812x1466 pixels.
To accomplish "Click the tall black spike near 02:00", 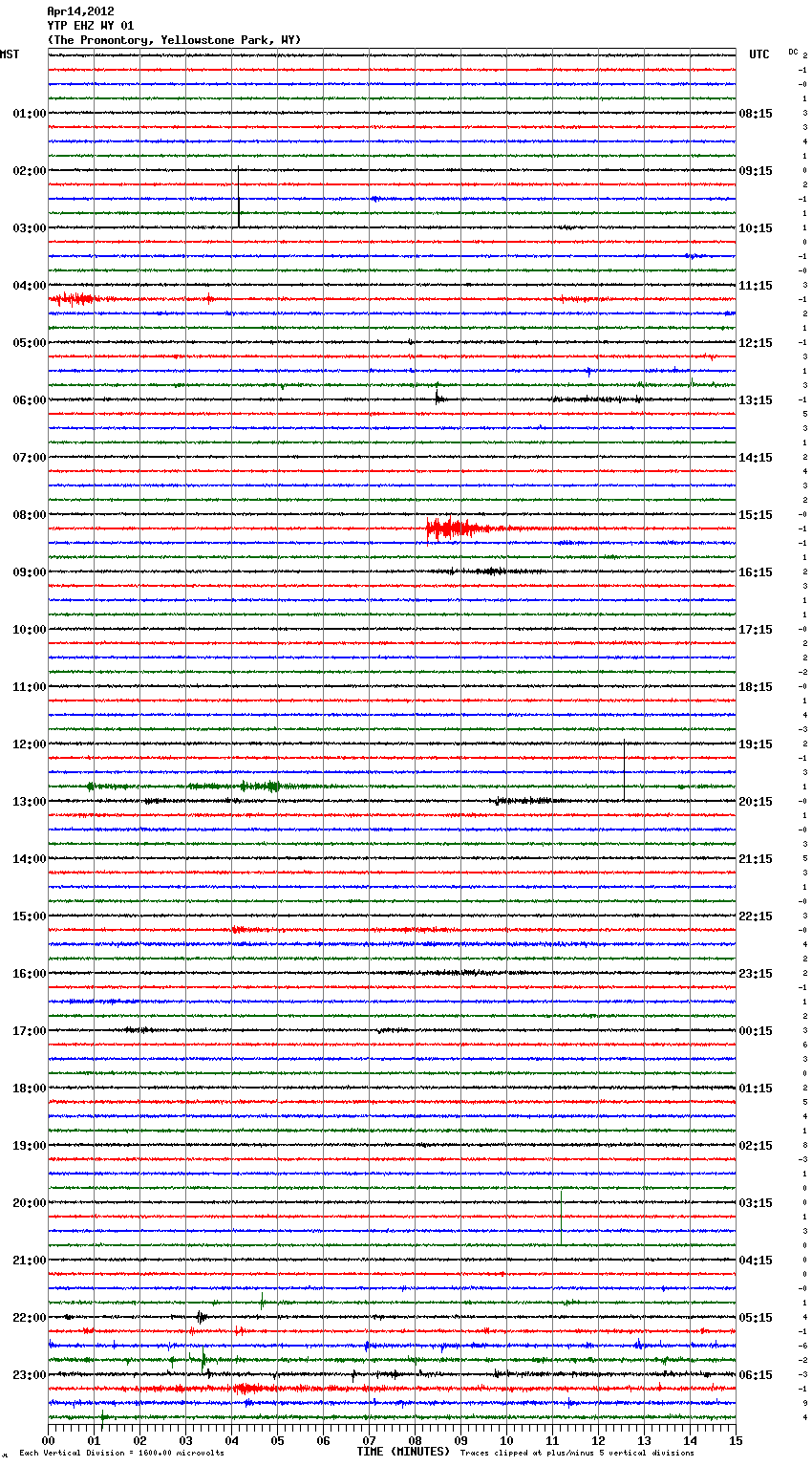I will click(238, 197).
